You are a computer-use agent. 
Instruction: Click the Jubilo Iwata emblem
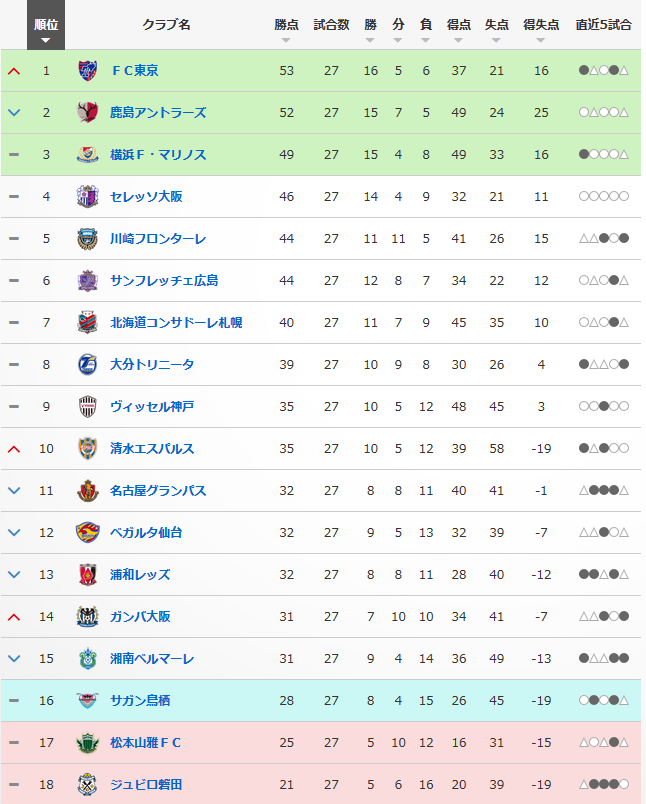pos(88,785)
